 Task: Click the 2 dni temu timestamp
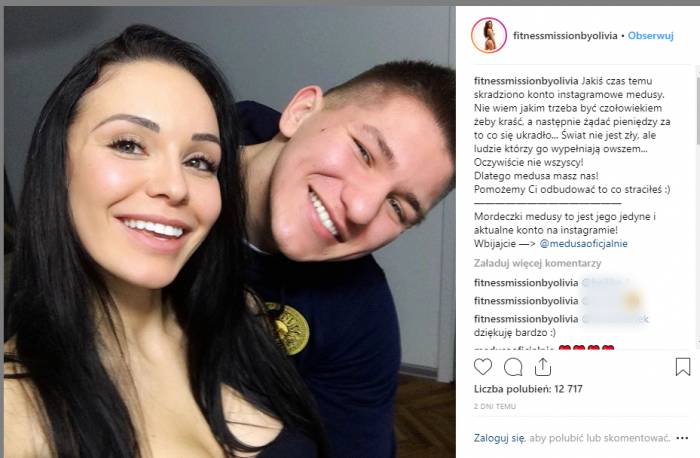495,406
